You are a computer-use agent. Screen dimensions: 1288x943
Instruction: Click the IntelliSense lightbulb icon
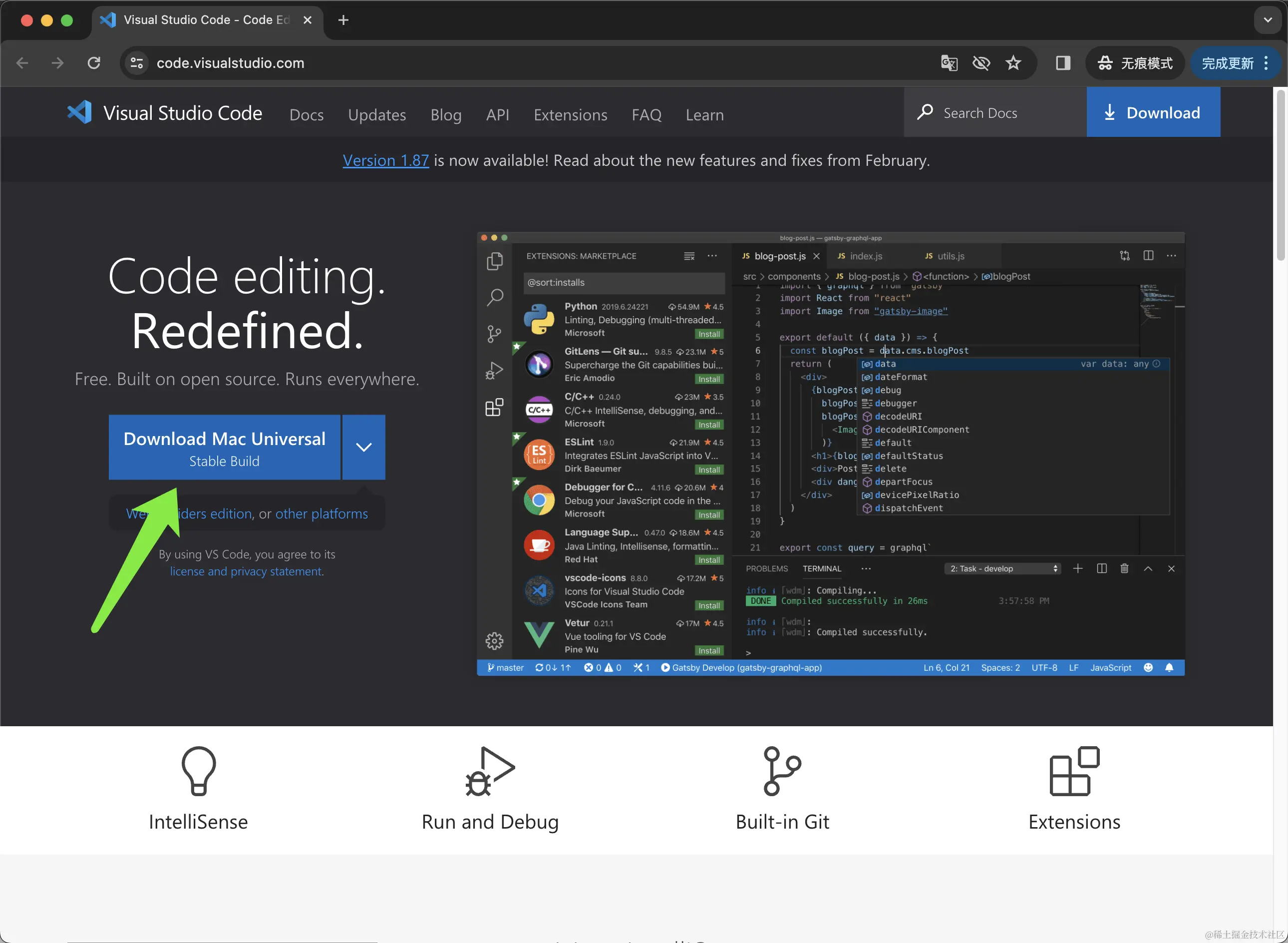pos(199,771)
